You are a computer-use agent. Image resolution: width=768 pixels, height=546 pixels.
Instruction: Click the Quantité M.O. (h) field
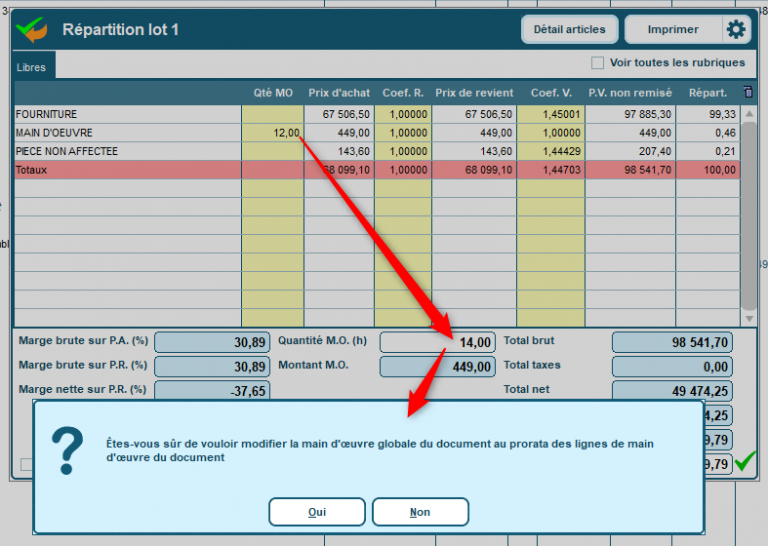point(438,342)
